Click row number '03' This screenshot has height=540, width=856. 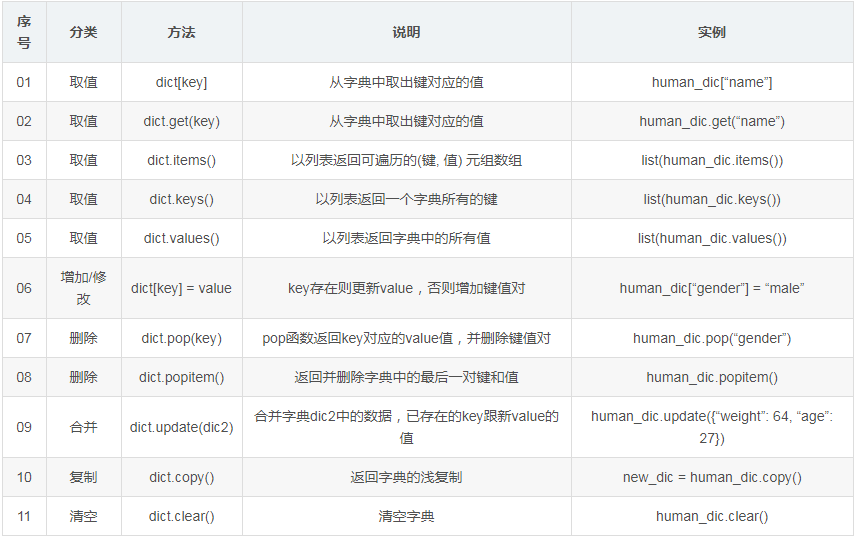(24, 161)
